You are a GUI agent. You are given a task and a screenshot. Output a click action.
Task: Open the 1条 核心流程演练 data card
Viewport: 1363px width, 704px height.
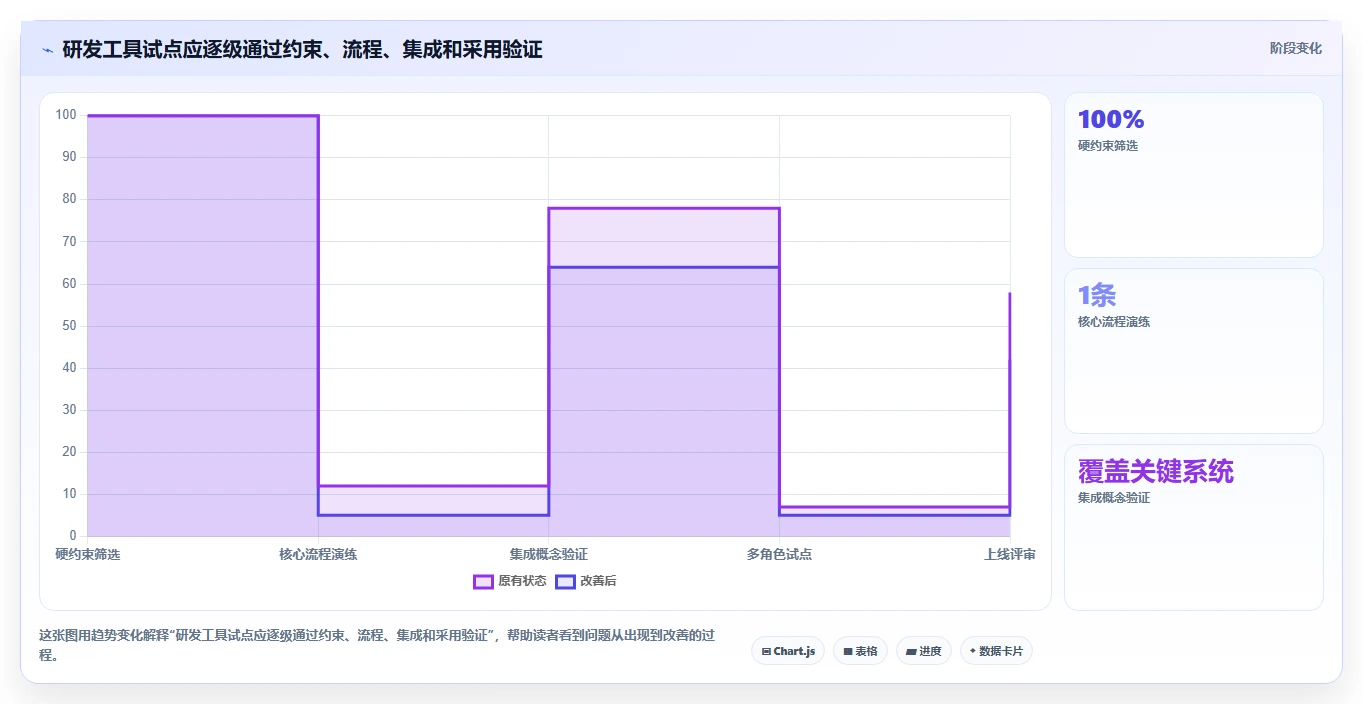coord(1194,351)
